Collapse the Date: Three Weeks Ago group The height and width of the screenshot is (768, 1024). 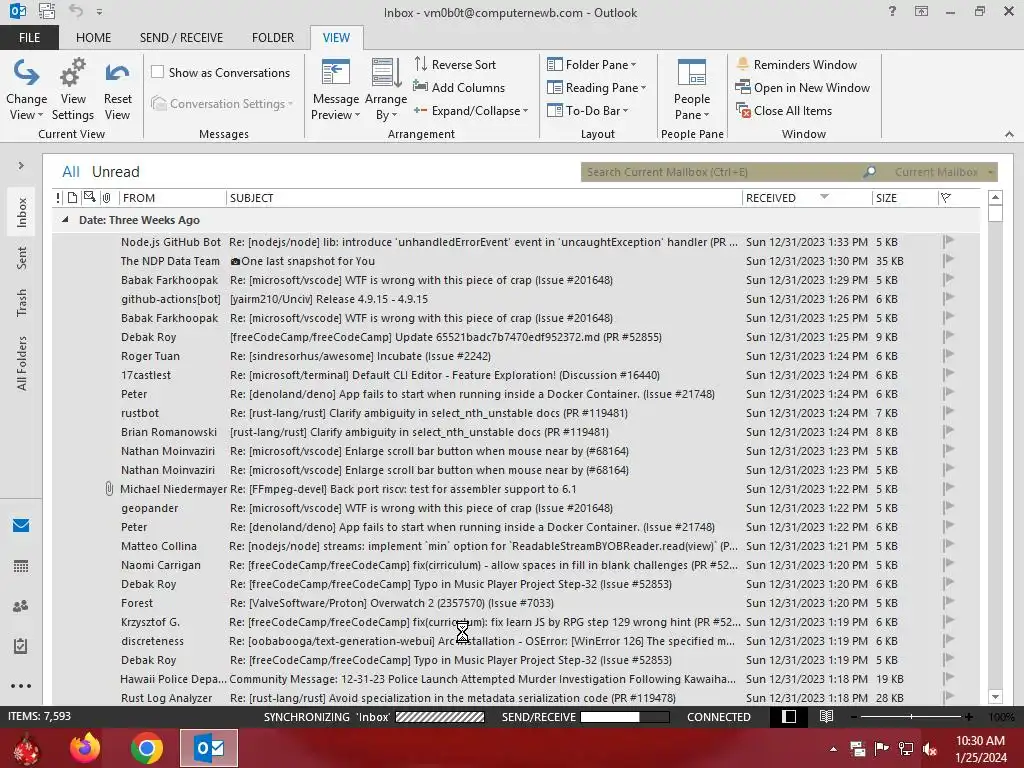(65, 220)
